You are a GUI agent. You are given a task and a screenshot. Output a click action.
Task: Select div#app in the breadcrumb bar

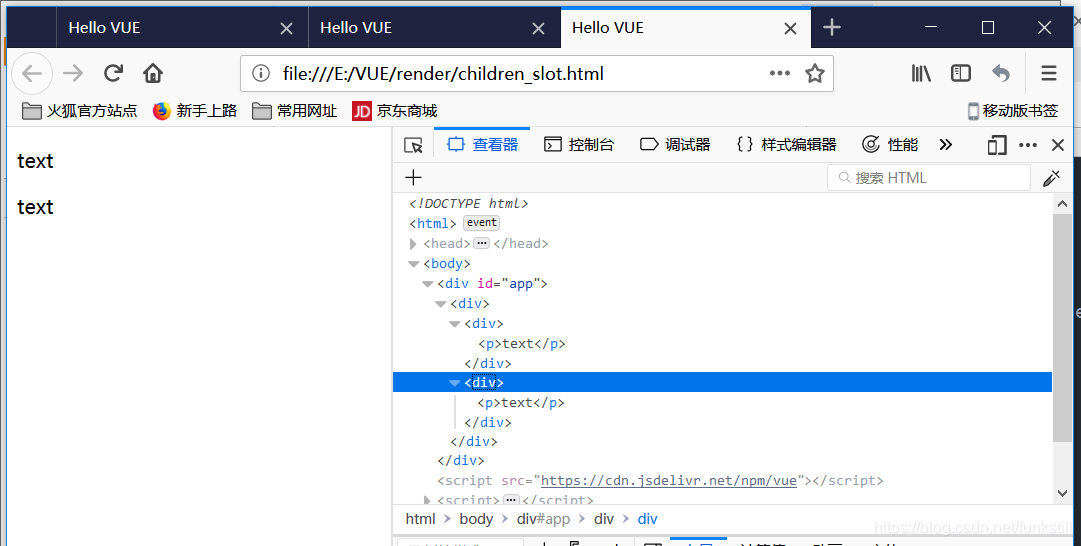point(544,519)
